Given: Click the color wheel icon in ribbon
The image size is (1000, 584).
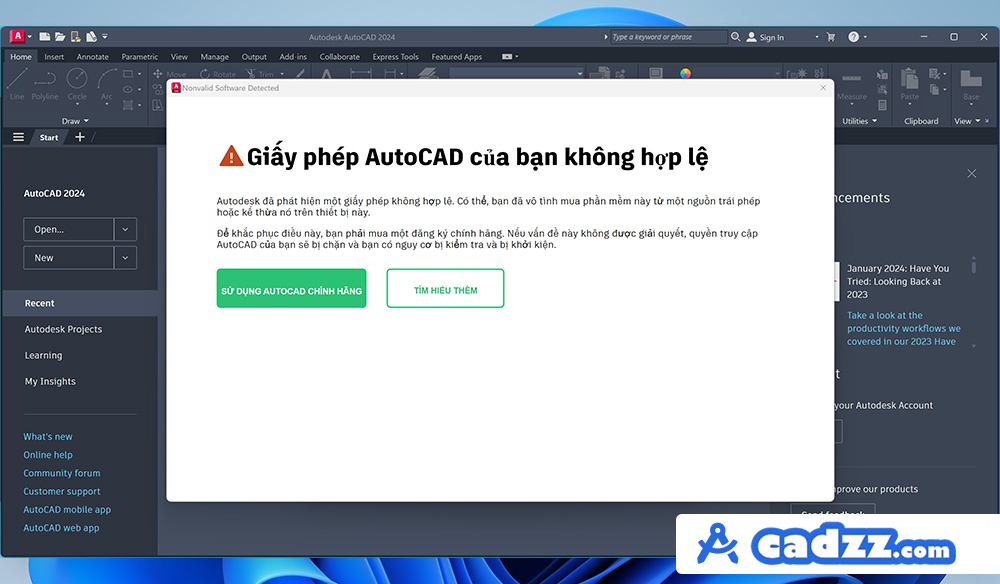Looking at the screenshot, I should (x=686, y=73).
